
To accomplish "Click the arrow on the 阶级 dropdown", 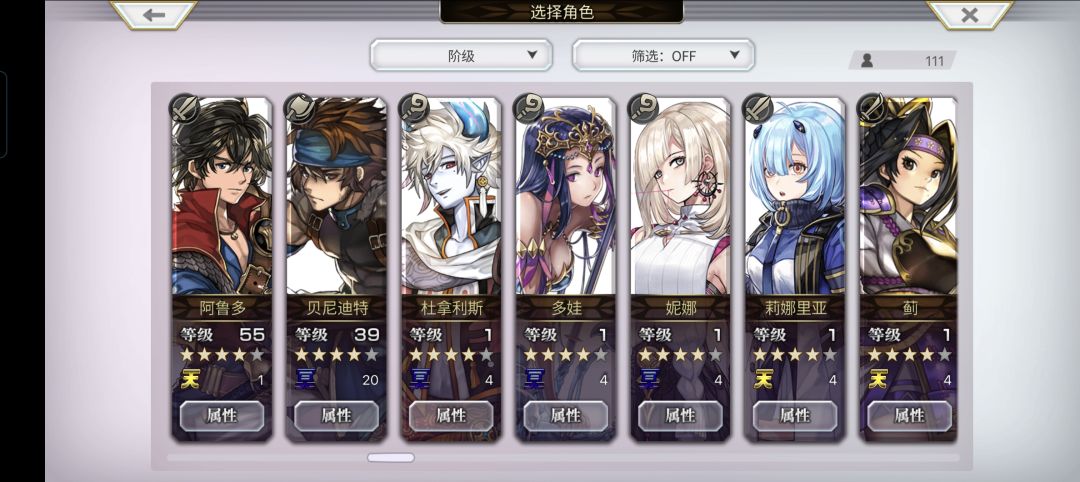I will pyautogui.click(x=531, y=55).
